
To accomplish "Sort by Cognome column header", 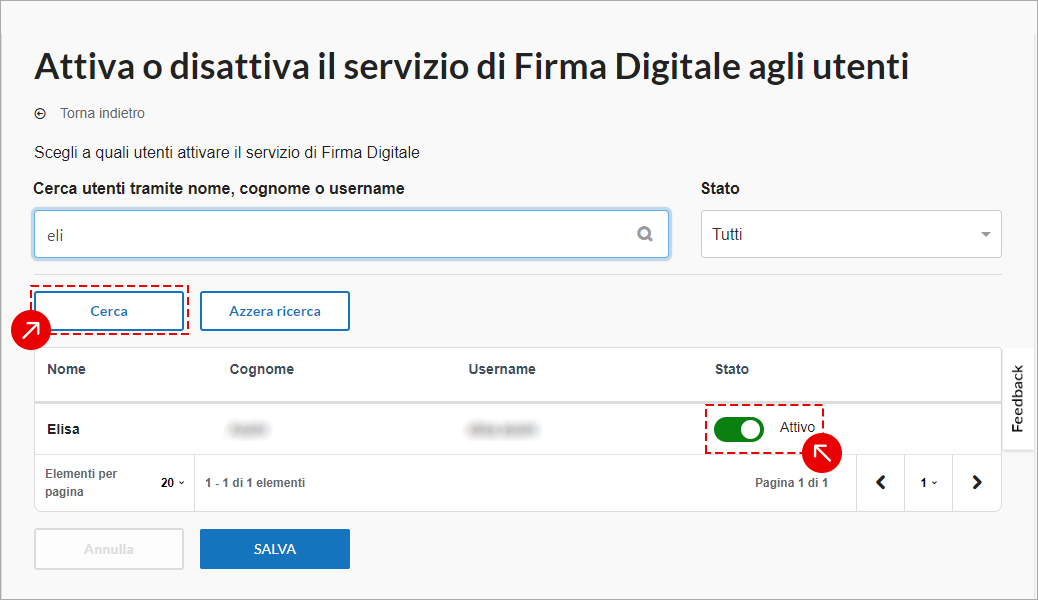I will (x=261, y=369).
